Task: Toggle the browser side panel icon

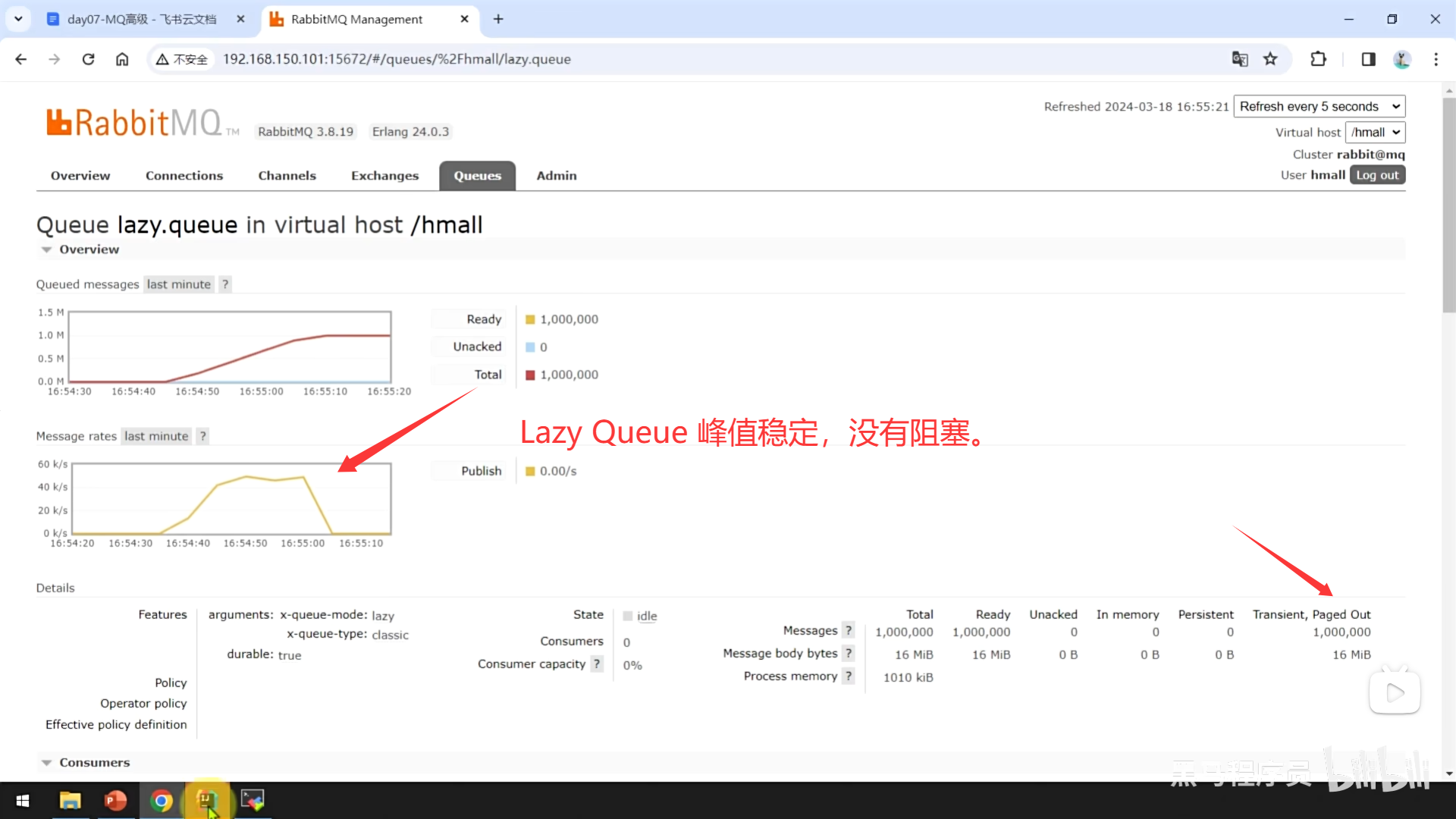Action: (x=1368, y=59)
